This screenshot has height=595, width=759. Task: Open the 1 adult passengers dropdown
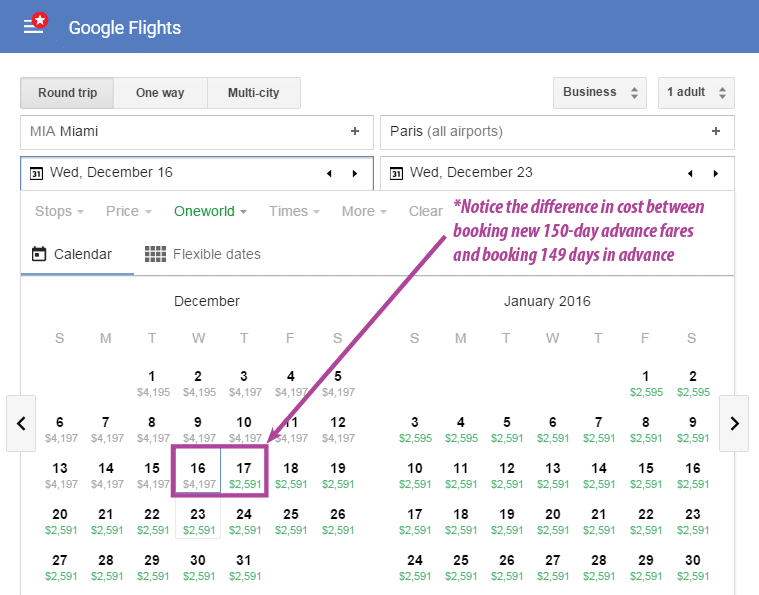coord(696,92)
